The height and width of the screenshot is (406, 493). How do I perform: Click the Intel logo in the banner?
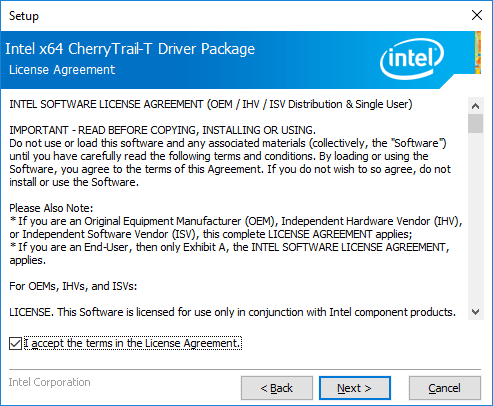point(412,59)
